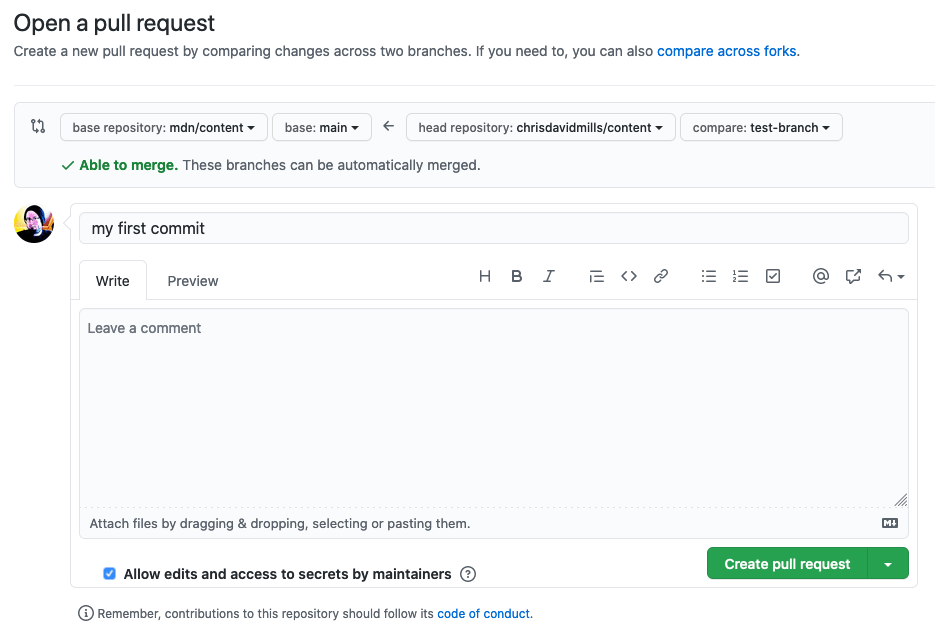Viewport: 935px width, 631px height.
Task: Insert a bulleted list
Action: (x=708, y=276)
